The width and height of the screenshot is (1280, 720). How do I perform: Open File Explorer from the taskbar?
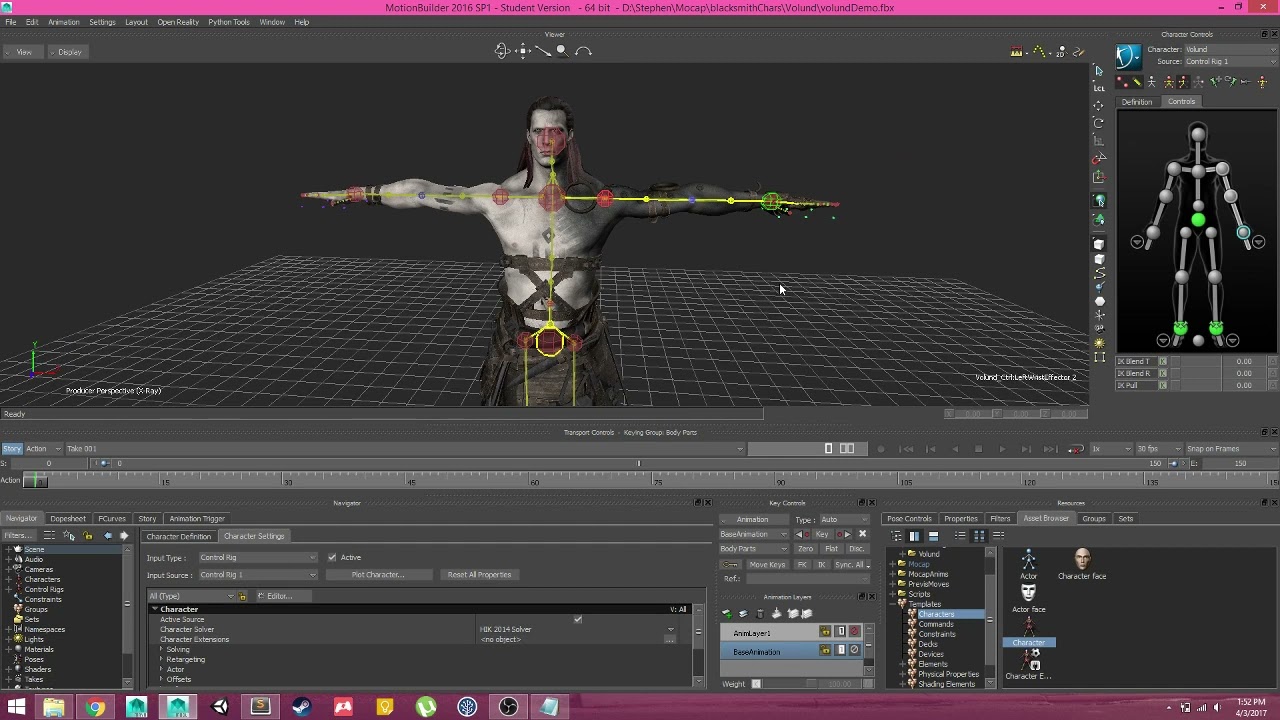click(x=53, y=708)
